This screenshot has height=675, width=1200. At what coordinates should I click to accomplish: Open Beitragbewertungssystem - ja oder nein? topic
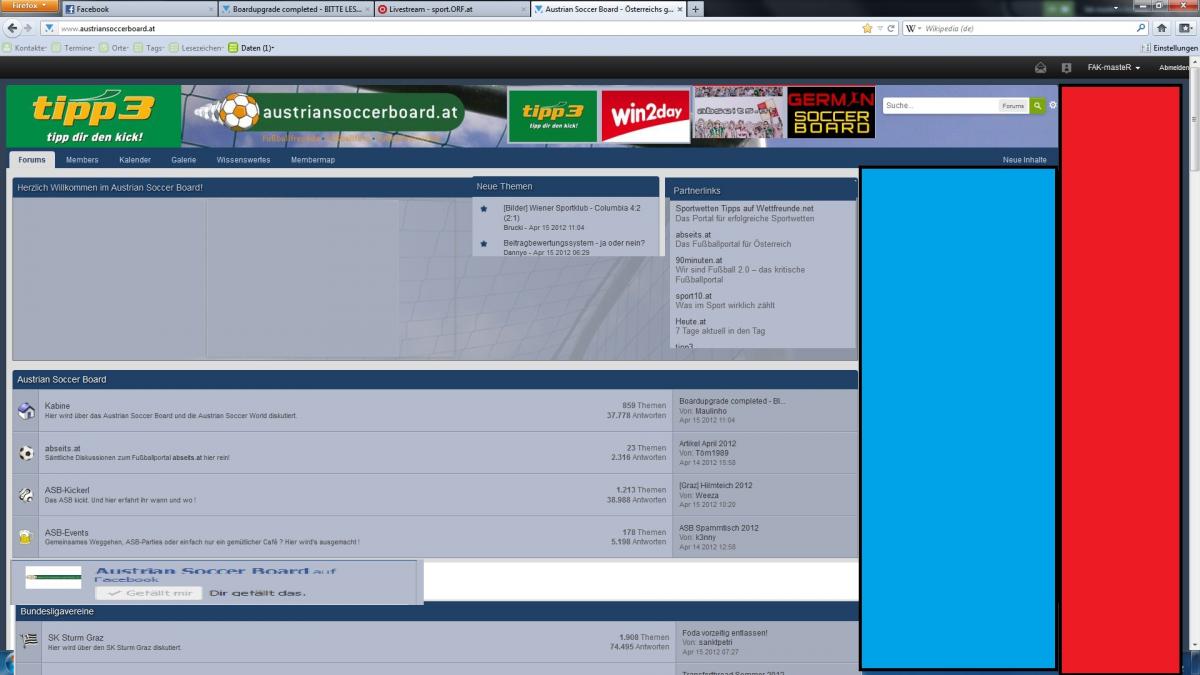[574, 242]
